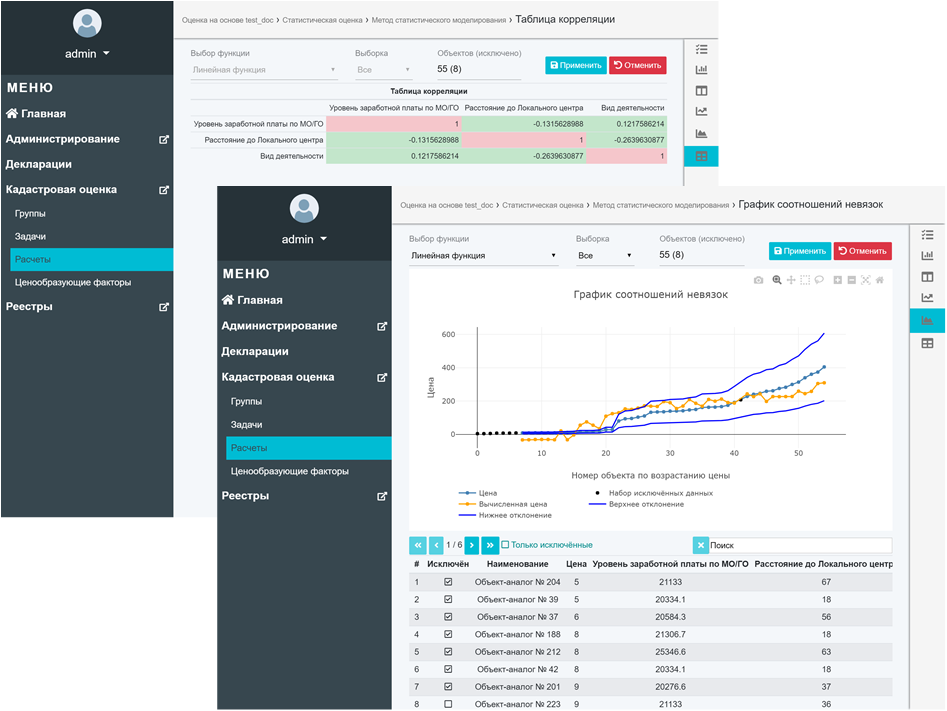Open area chart view in front sidebar
This screenshot has width=947, height=711.
(x=927, y=320)
